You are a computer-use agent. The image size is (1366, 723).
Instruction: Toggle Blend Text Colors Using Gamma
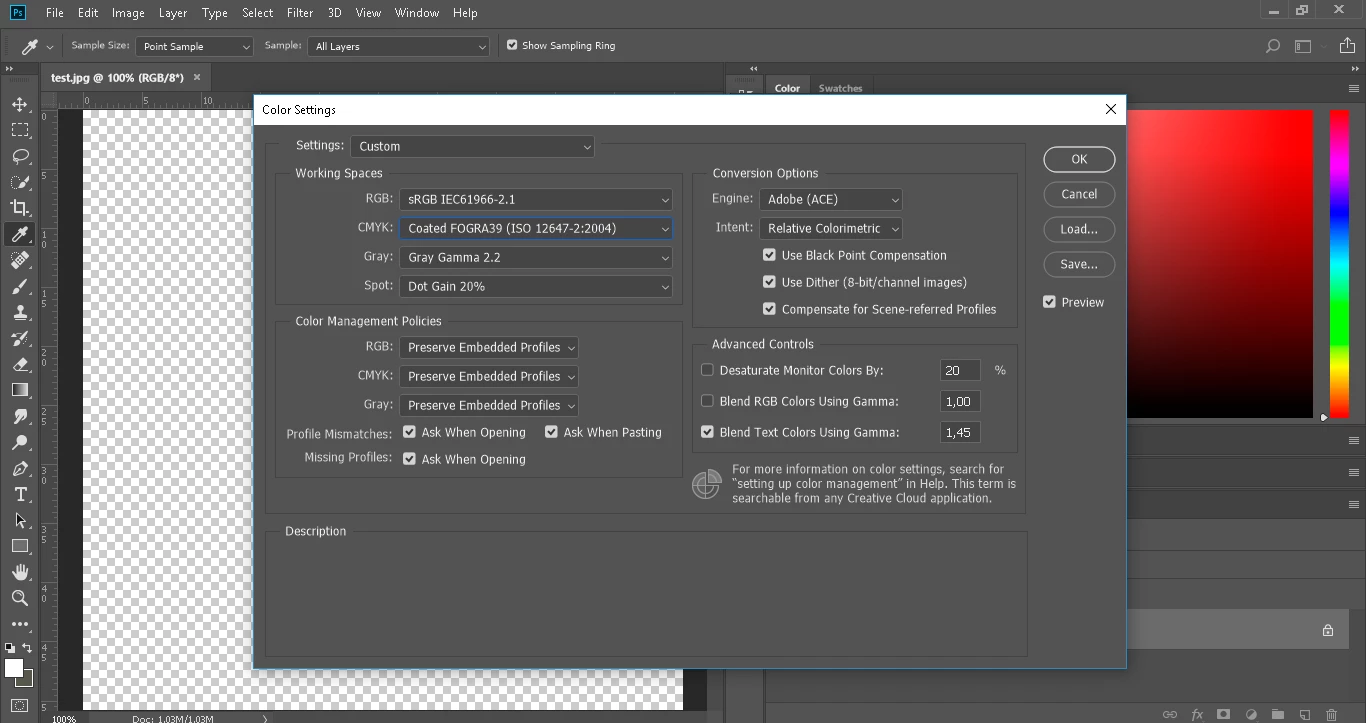pyautogui.click(x=707, y=432)
